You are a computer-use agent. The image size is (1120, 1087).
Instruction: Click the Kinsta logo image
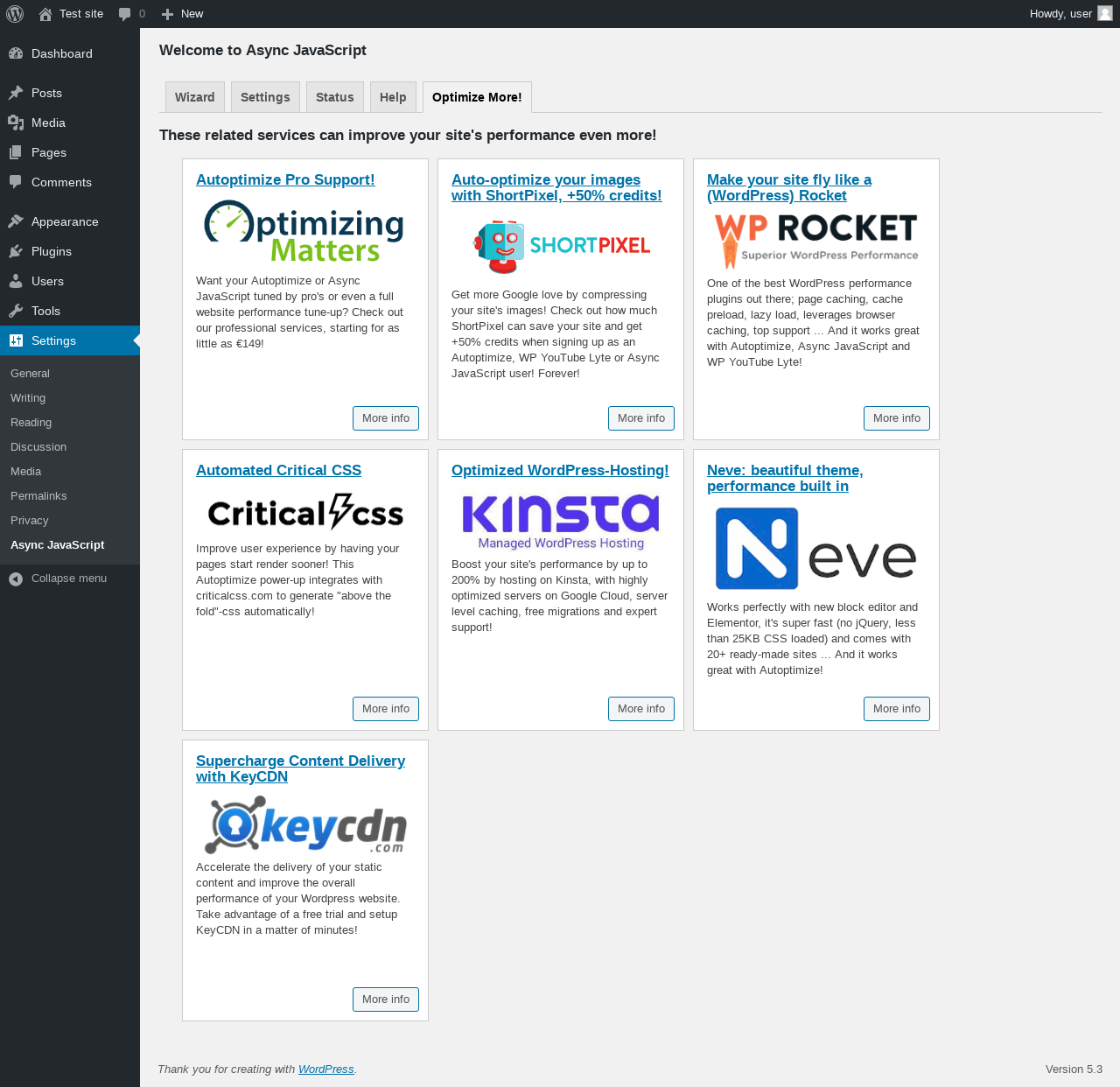pyautogui.click(x=561, y=522)
